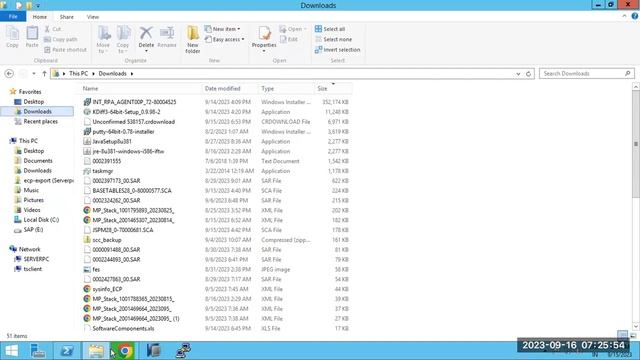Click the chevron after This PC in the address bar
Image resolution: width=640 pixels, height=360 pixels.
pos(93,74)
